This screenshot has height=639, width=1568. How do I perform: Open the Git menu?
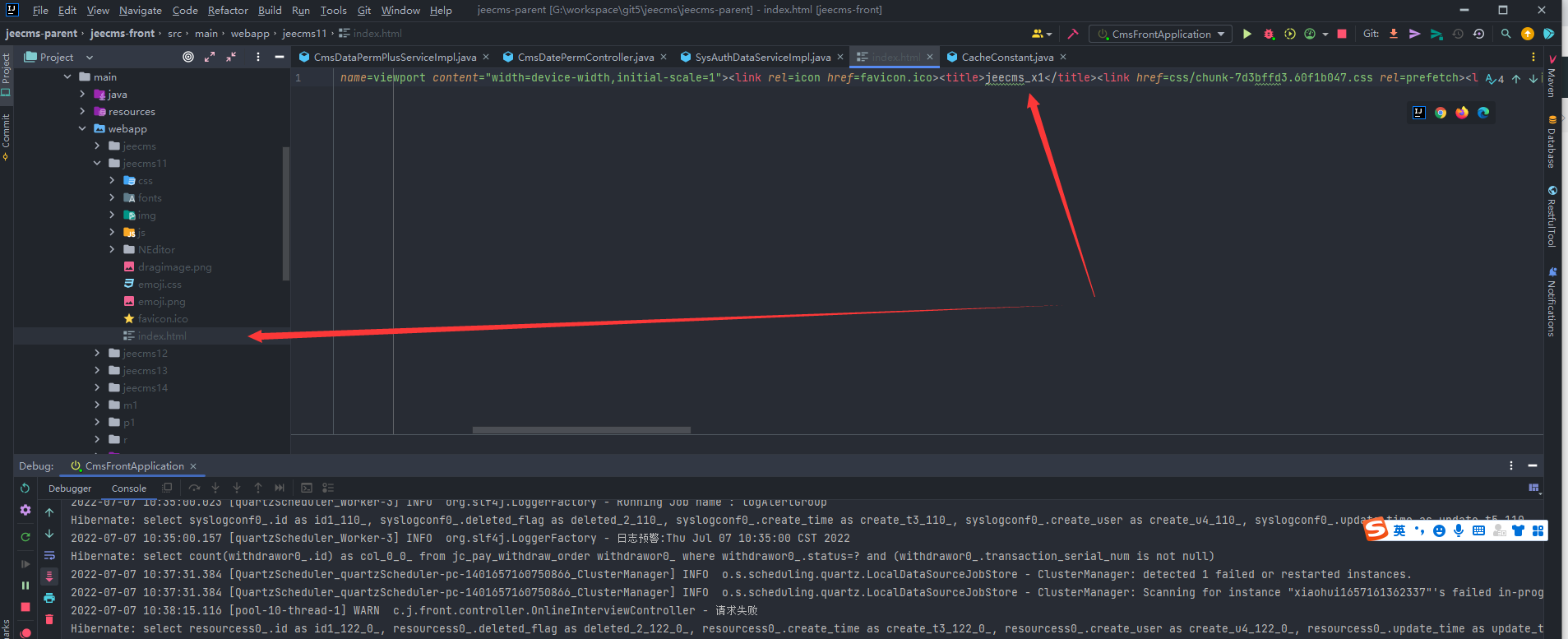click(364, 10)
